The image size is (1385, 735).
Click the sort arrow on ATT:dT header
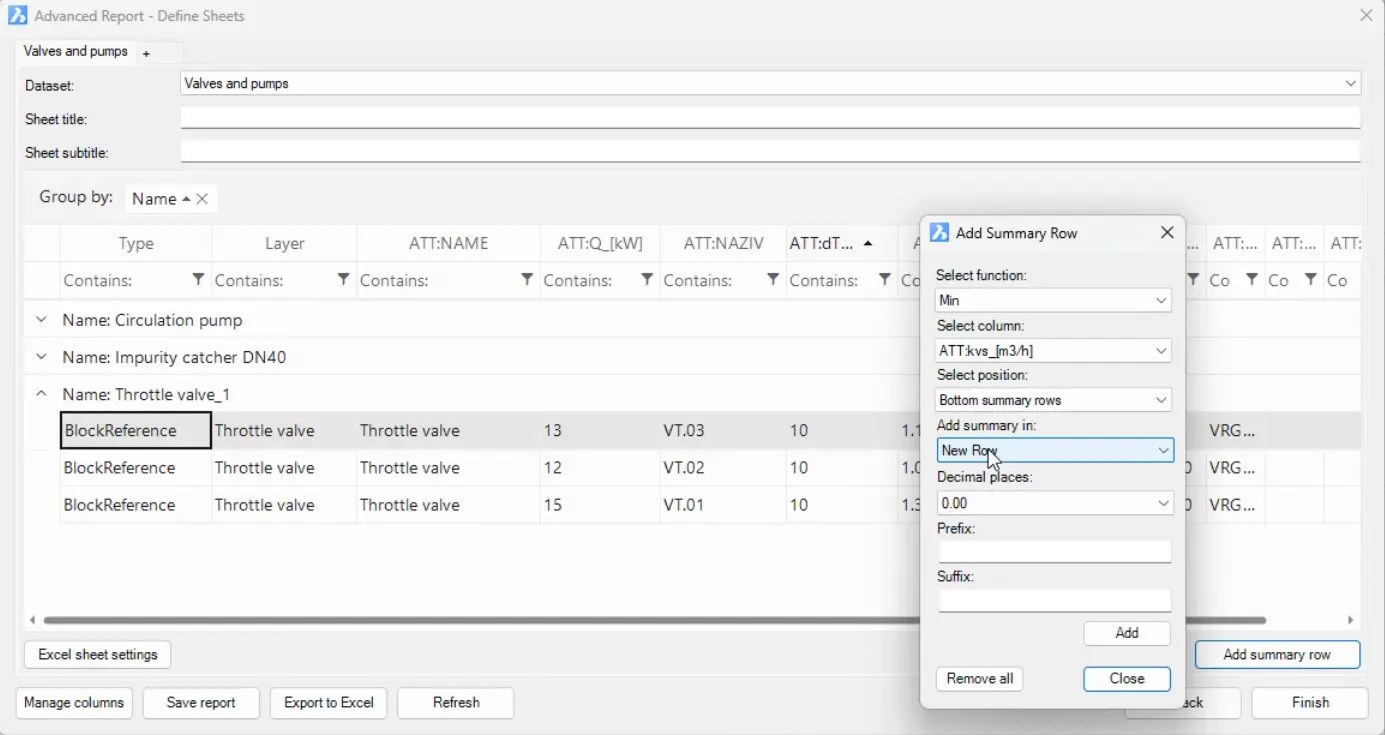[867, 243]
